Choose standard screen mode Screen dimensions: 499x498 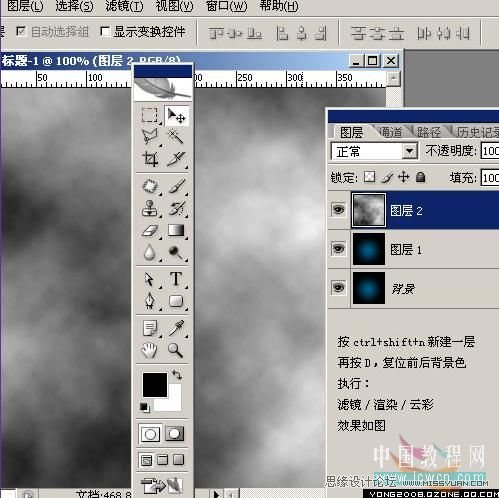pyautogui.click(x=146, y=460)
